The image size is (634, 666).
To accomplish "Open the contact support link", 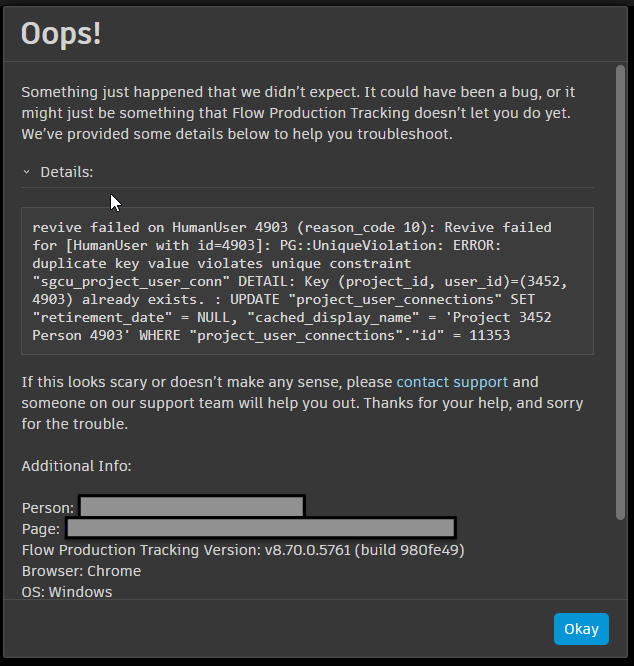I will pyautogui.click(x=452, y=382).
